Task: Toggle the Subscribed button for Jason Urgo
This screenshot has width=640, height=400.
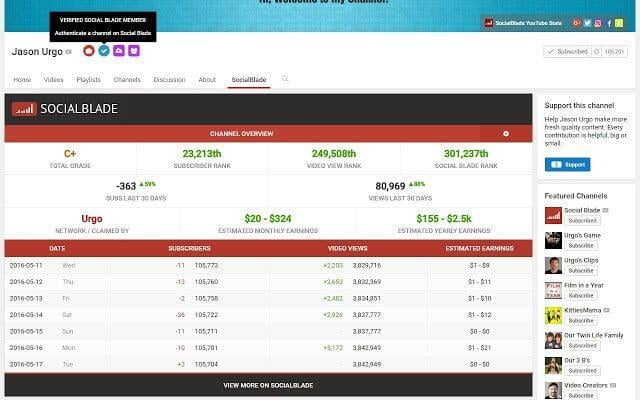Action: (568, 51)
